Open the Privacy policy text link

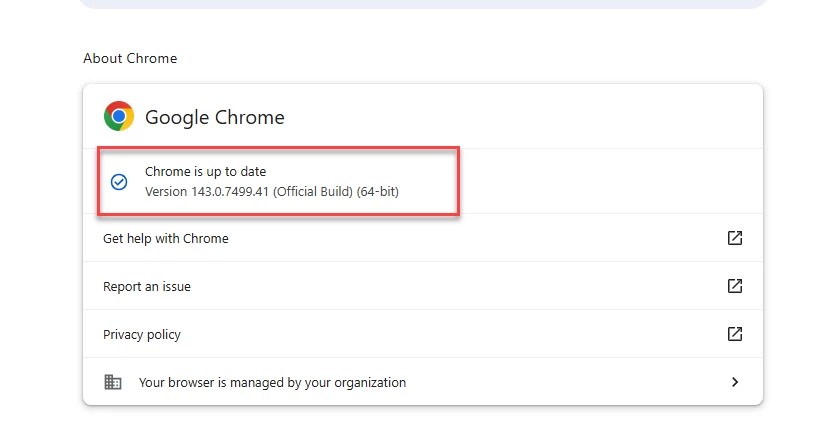tap(142, 335)
